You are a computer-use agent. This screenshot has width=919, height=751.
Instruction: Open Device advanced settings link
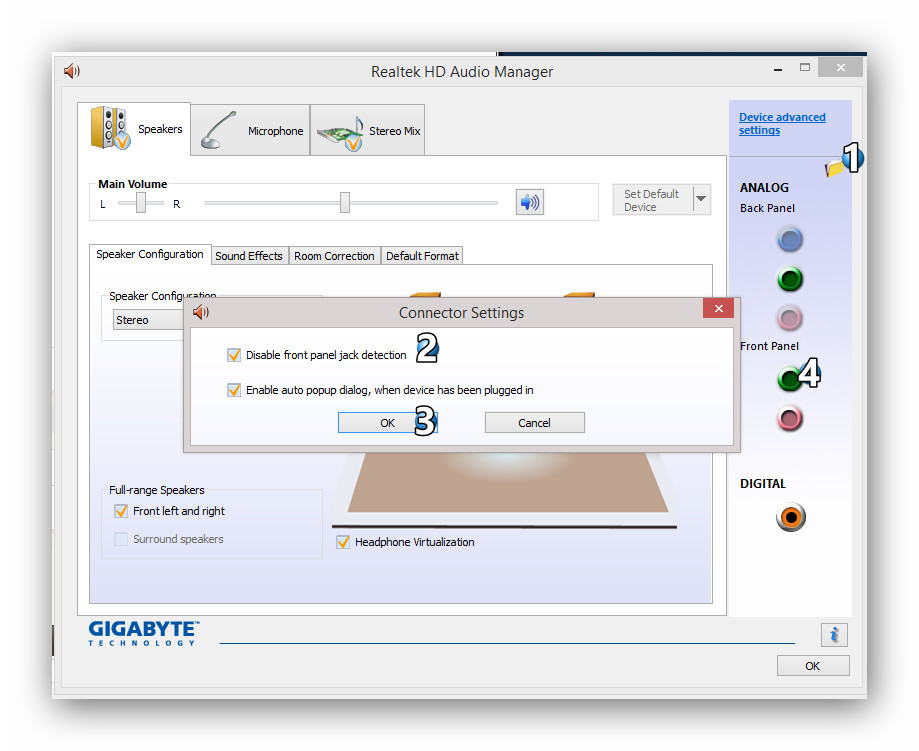coord(782,124)
